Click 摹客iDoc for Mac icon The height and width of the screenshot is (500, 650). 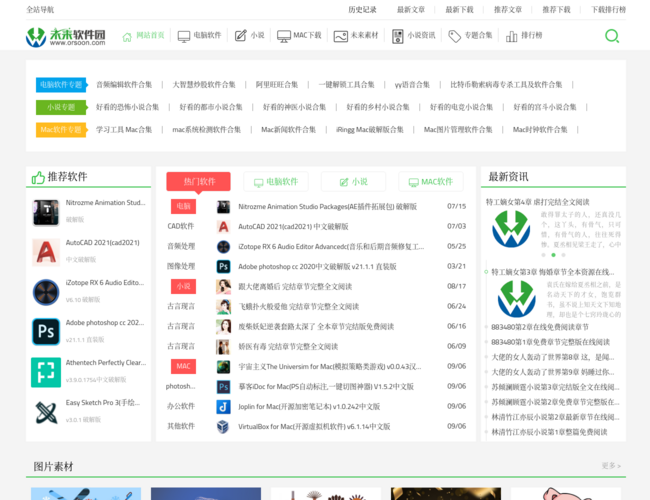[223, 387]
